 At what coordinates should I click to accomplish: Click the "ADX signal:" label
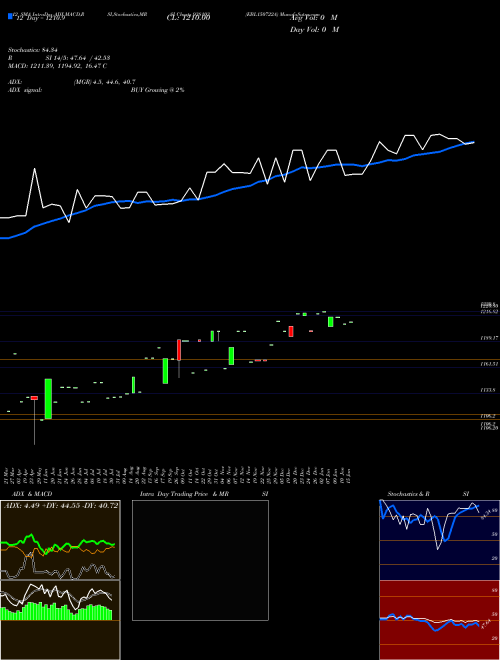point(25,90)
